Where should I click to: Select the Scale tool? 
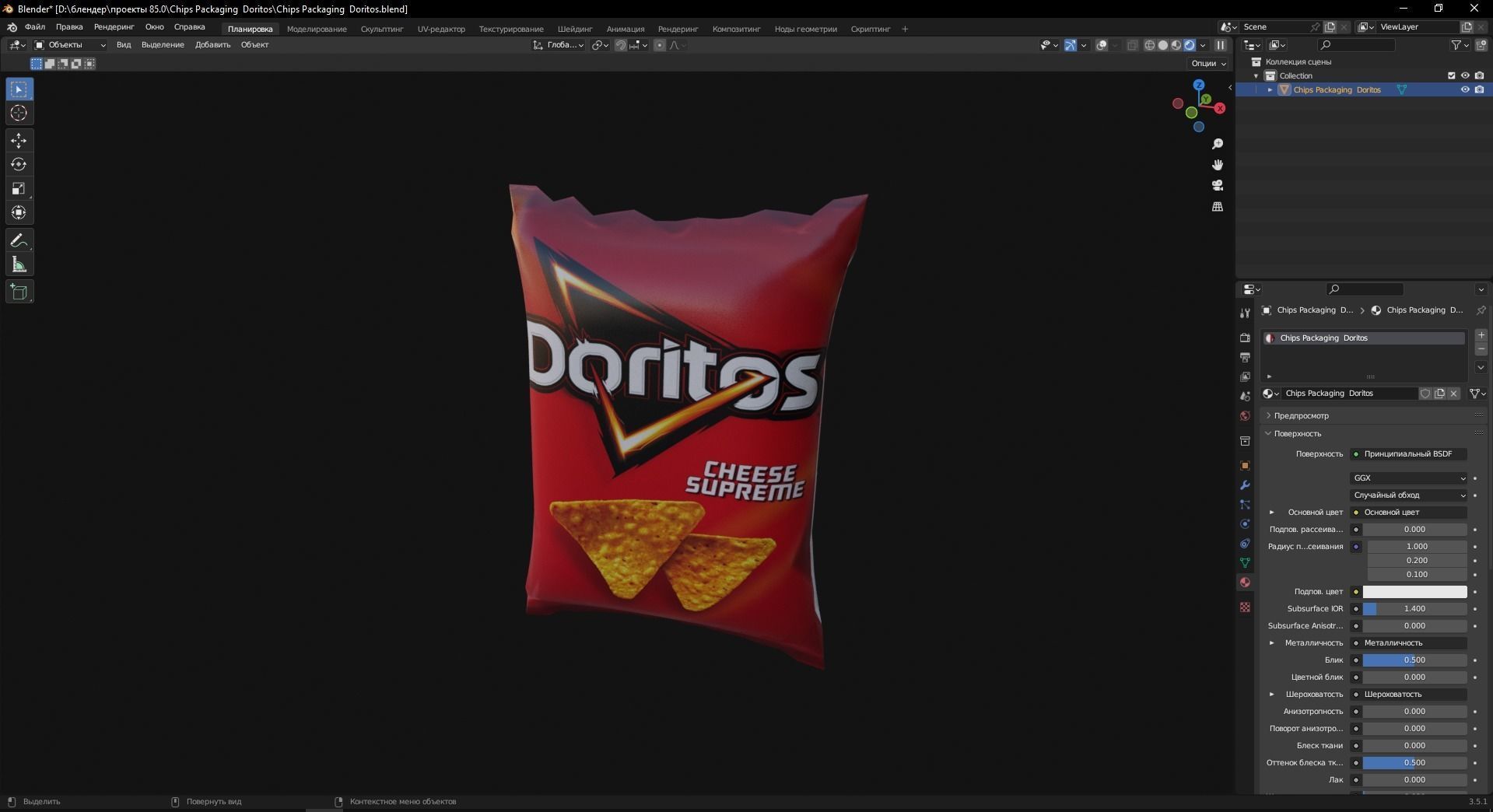(x=19, y=189)
